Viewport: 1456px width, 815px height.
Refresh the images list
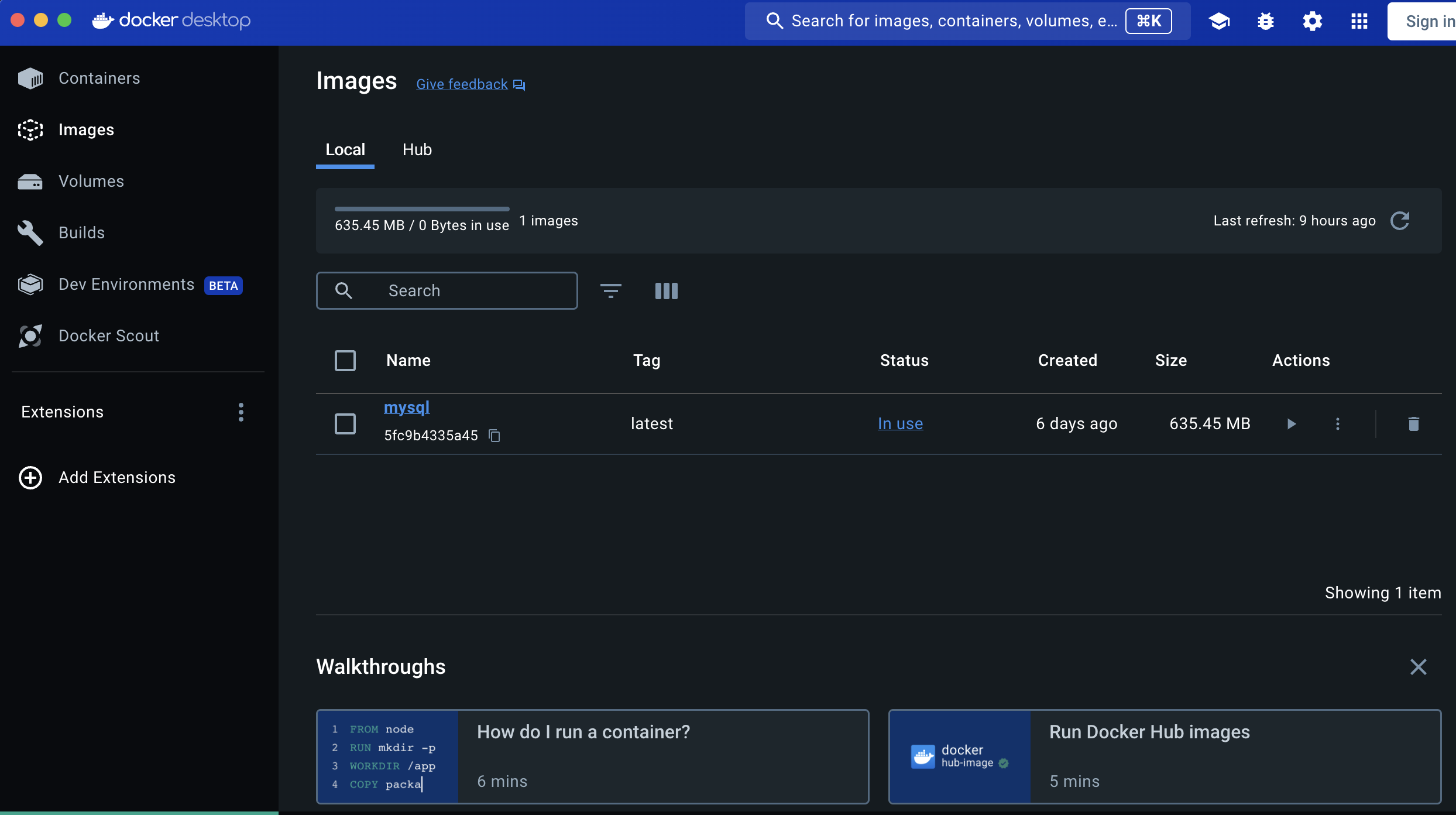click(x=1400, y=221)
